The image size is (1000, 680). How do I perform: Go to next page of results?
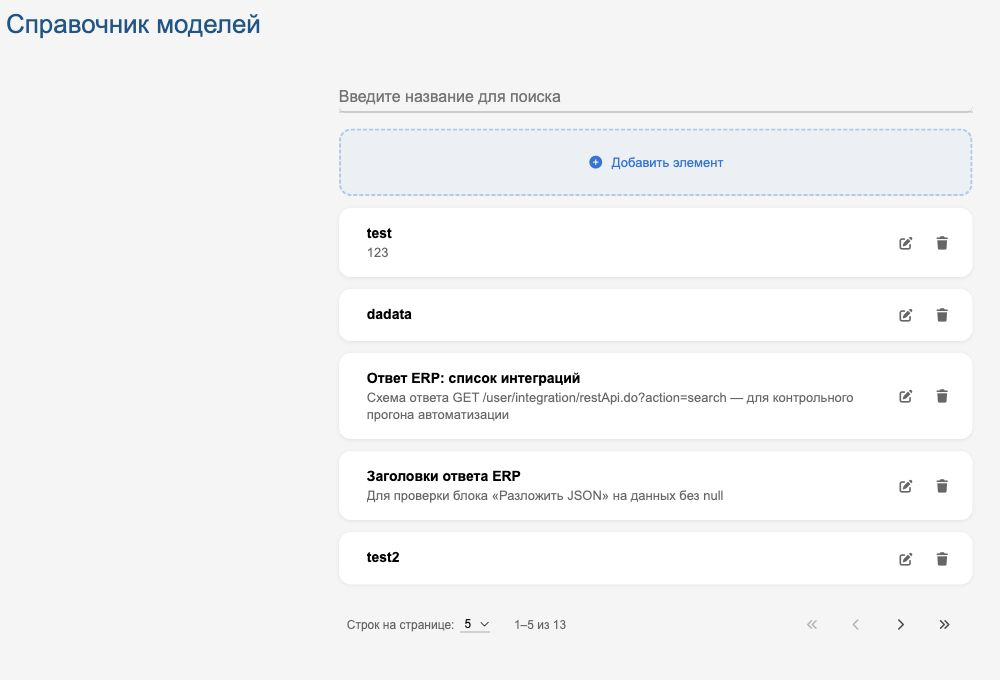click(x=901, y=625)
